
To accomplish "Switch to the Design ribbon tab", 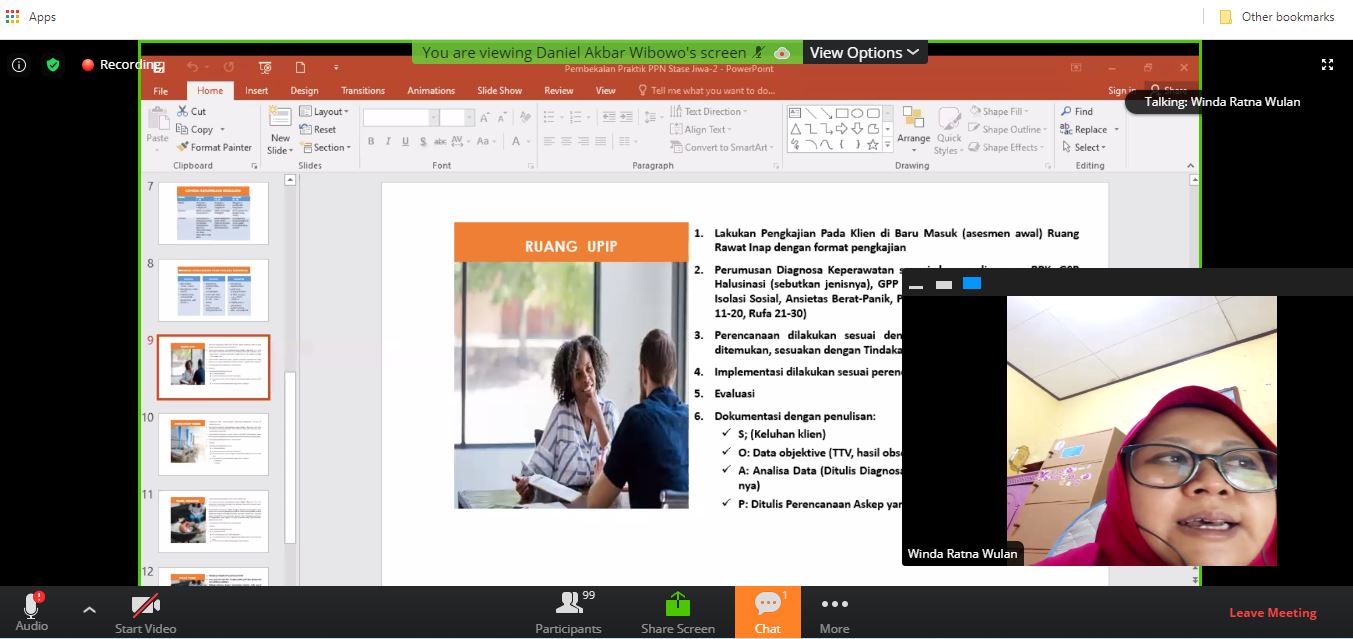I will pyautogui.click(x=304, y=90).
